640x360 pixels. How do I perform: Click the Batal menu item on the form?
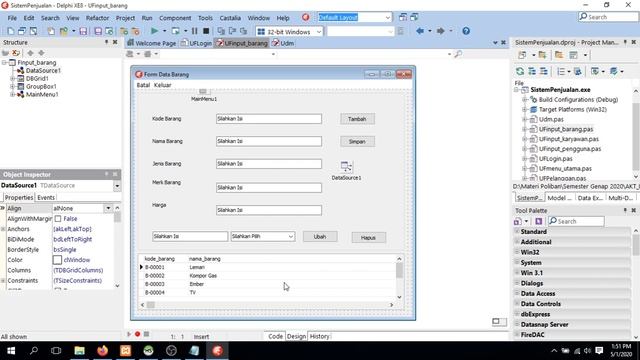click(x=143, y=85)
